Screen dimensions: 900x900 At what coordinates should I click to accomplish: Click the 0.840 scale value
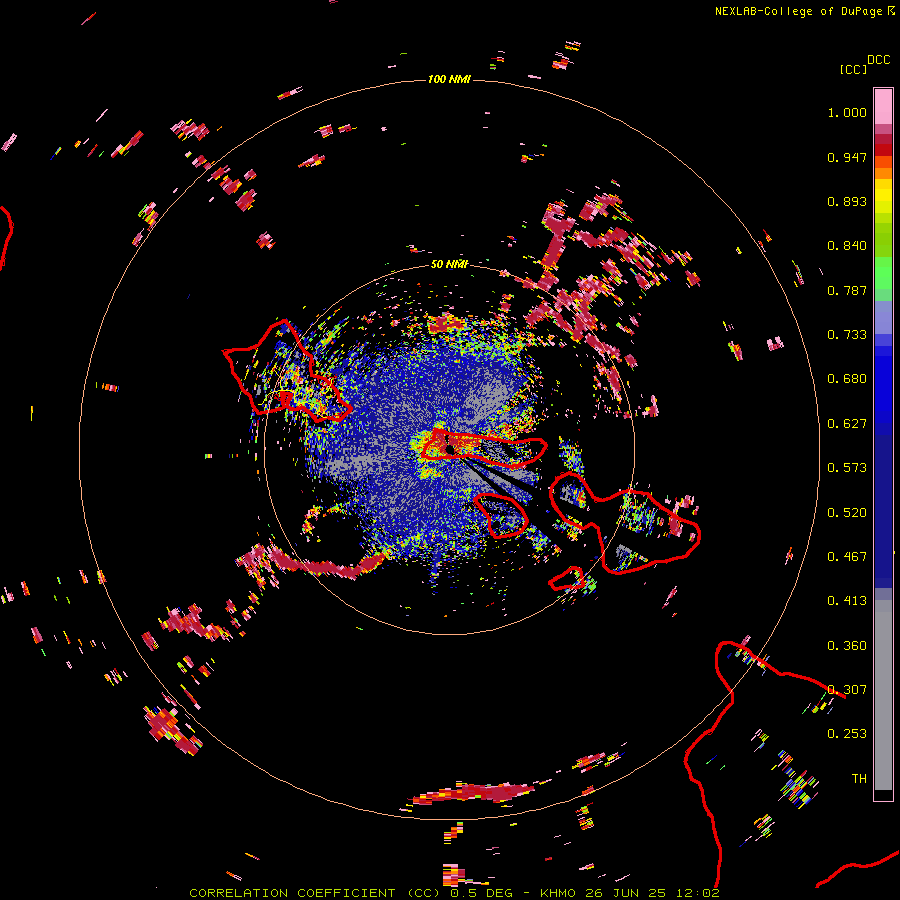847,246
